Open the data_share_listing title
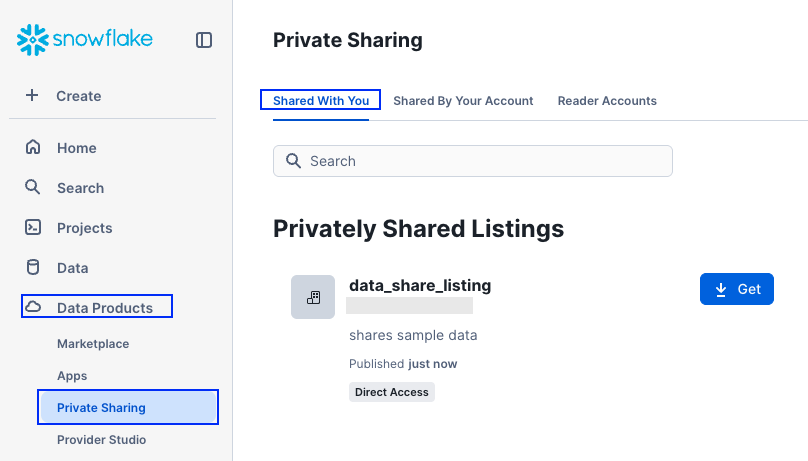Screen dimensions: 808x461 tap(420, 285)
